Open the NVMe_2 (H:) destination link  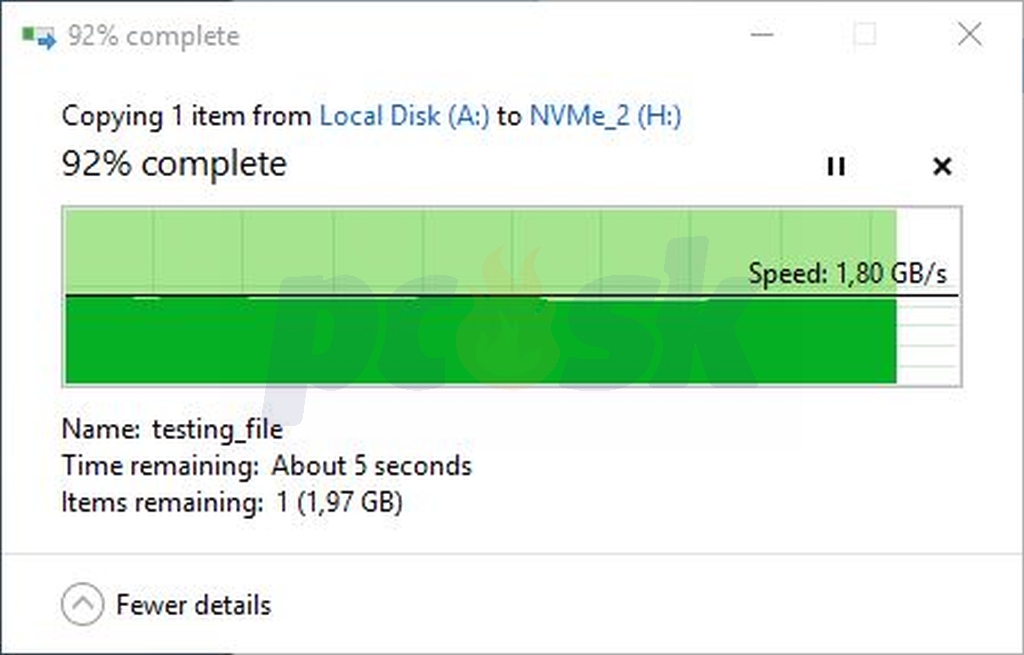coord(605,116)
